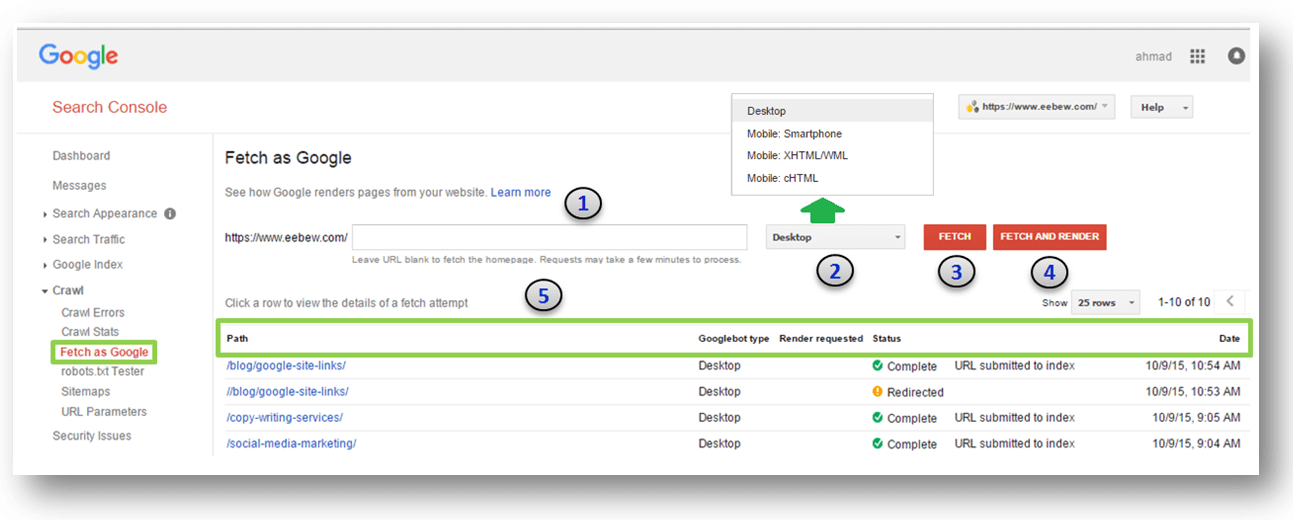
Task: Select Fetch as Google in sidebar
Action: (x=104, y=352)
